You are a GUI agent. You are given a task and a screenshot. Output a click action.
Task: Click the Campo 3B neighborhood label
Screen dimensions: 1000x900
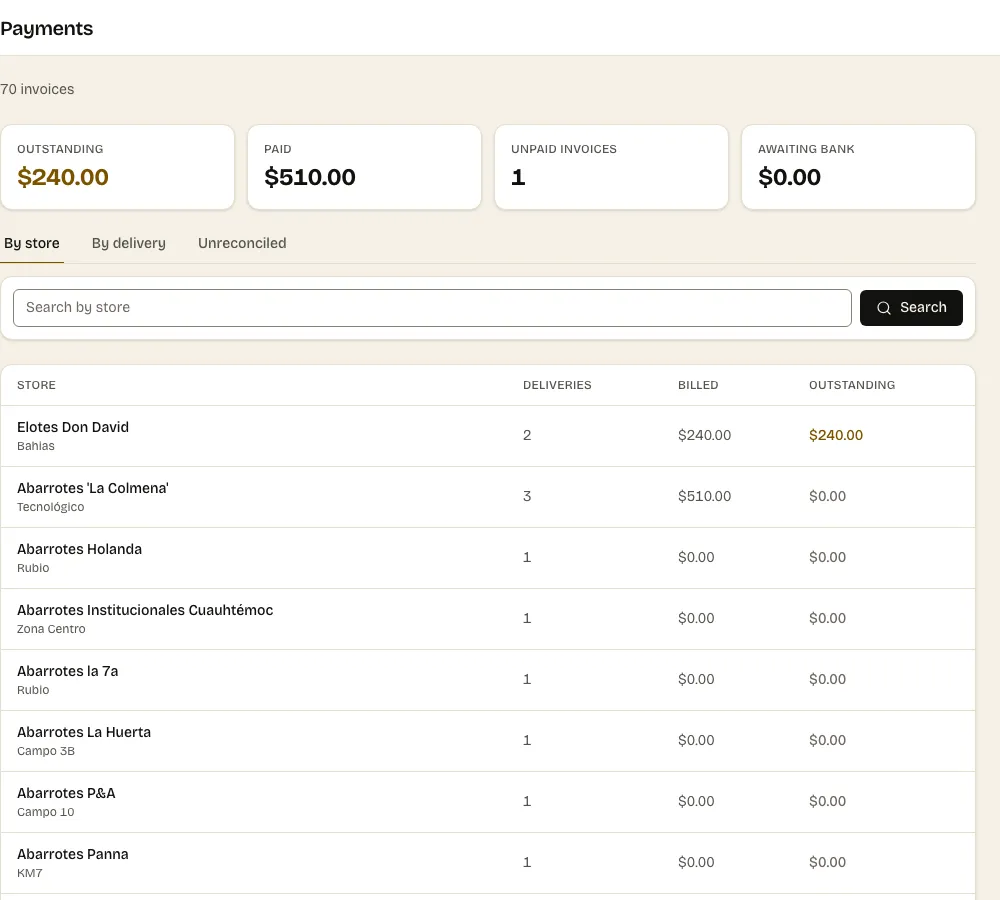(46, 751)
